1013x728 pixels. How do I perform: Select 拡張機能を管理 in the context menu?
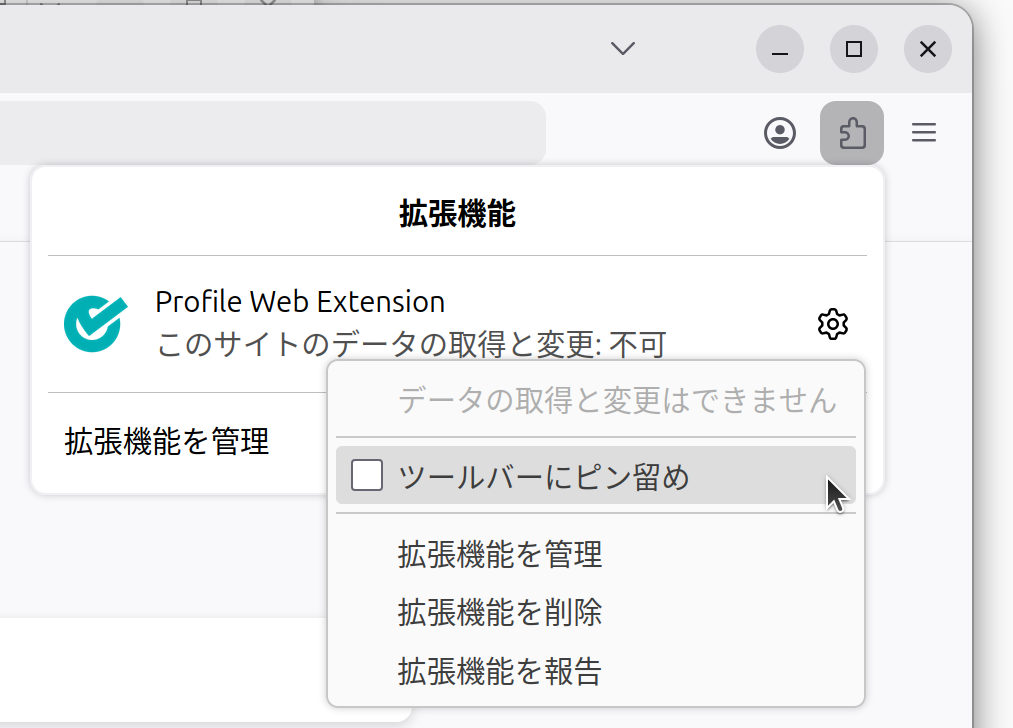[500, 554]
